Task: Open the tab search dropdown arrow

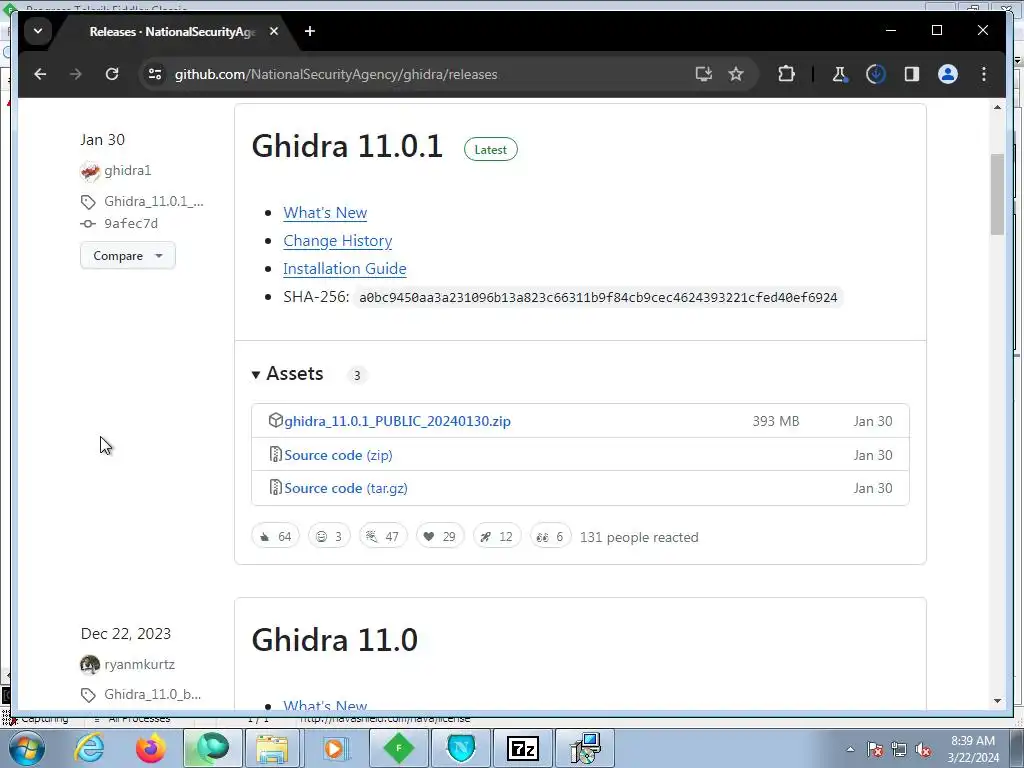Action: [38, 31]
